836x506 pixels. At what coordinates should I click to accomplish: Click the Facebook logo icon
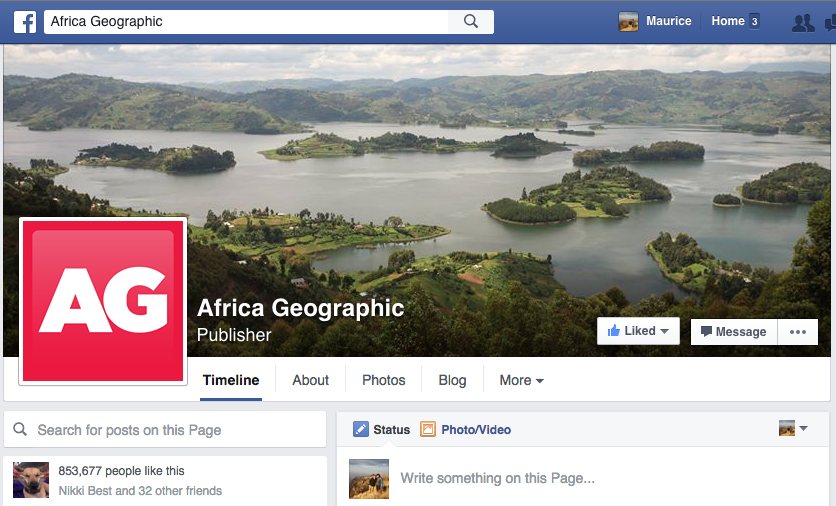pyautogui.click(x=25, y=22)
